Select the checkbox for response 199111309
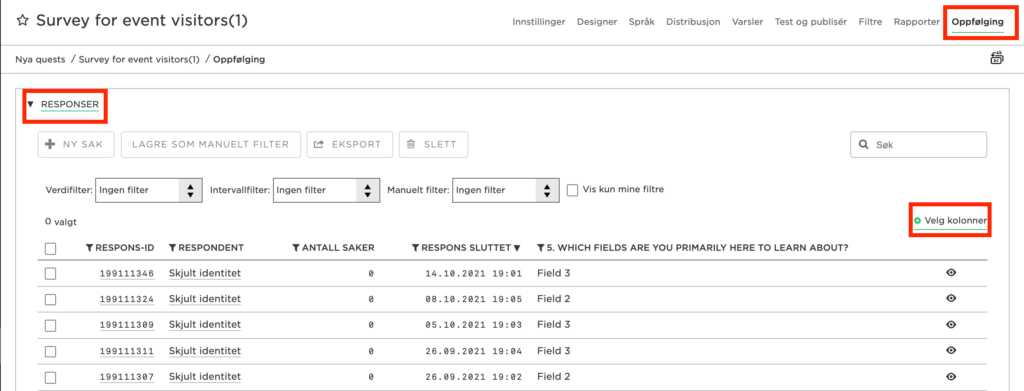The height and width of the screenshot is (391, 1024). coord(50,324)
